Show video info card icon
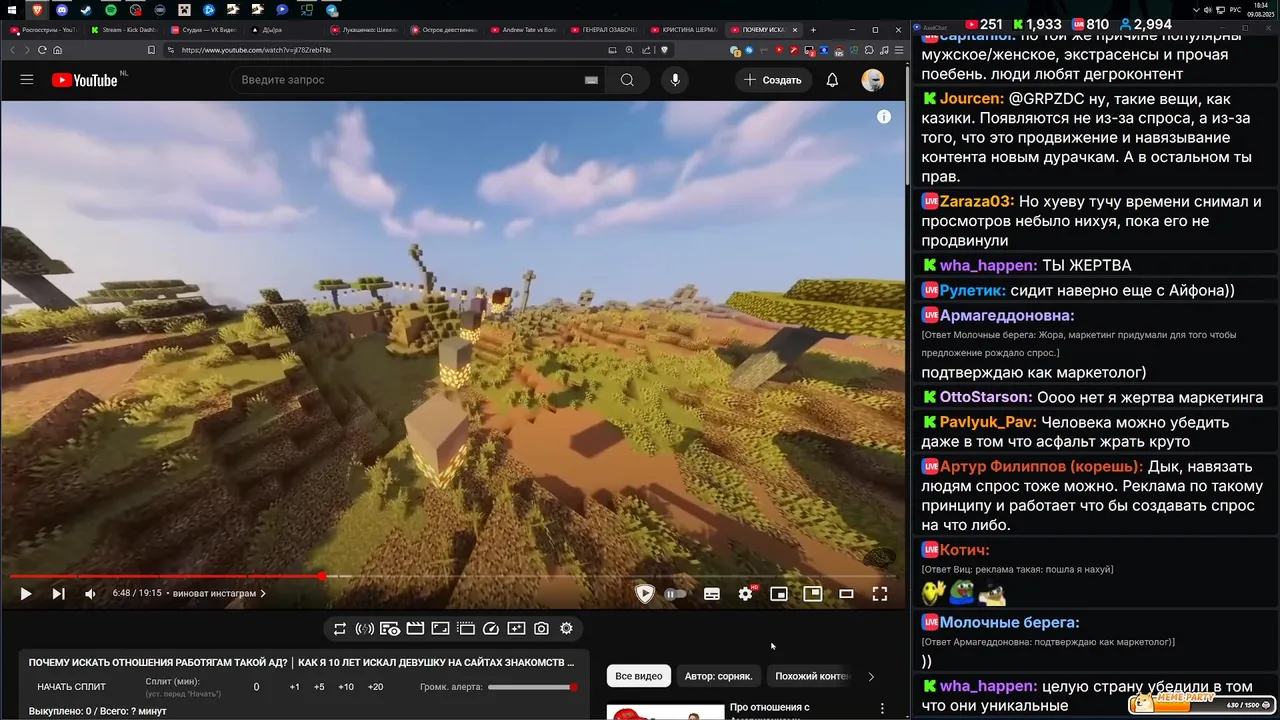1280x720 pixels. tap(884, 117)
